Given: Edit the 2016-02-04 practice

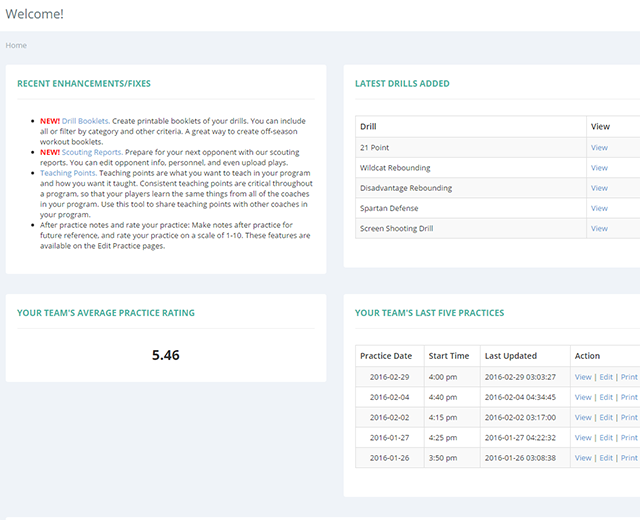Looking at the screenshot, I should [x=606, y=397].
